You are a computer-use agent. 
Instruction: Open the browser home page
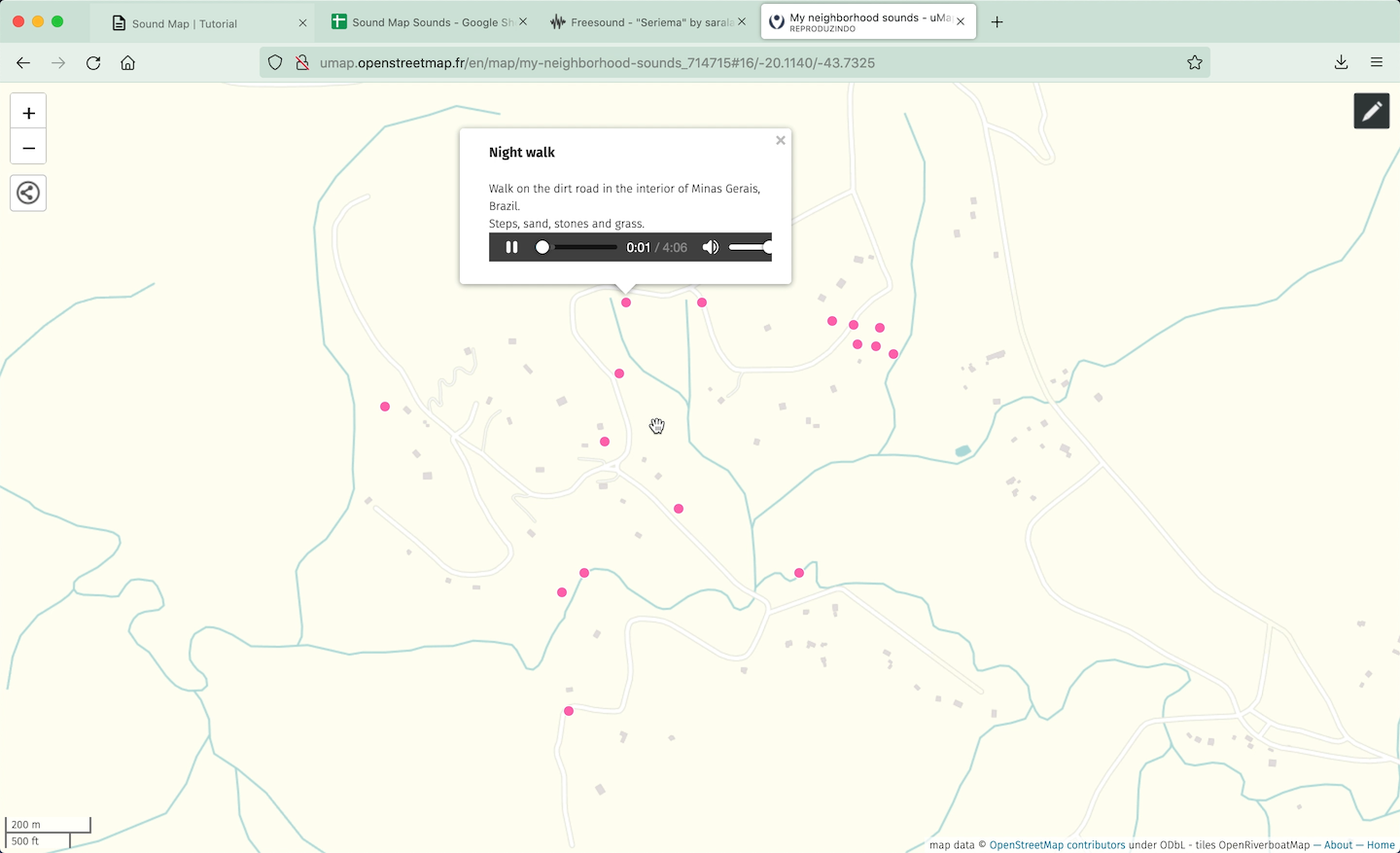[x=127, y=62]
